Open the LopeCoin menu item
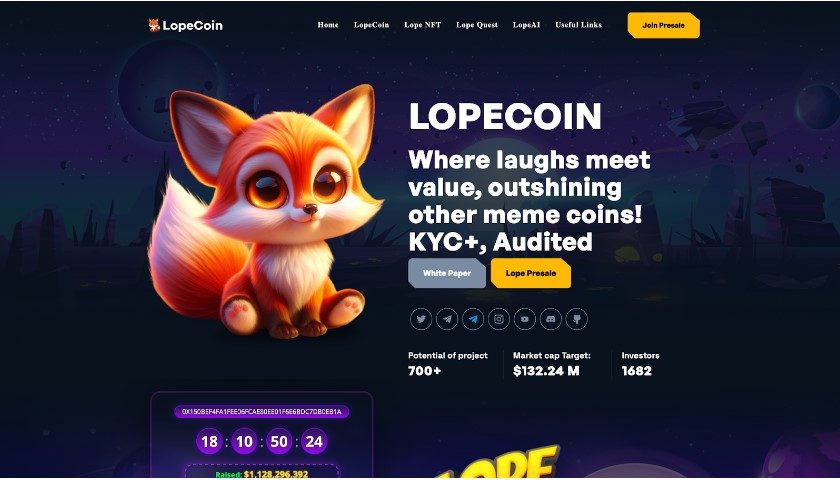The height and width of the screenshot is (480, 840). pyautogui.click(x=371, y=25)
